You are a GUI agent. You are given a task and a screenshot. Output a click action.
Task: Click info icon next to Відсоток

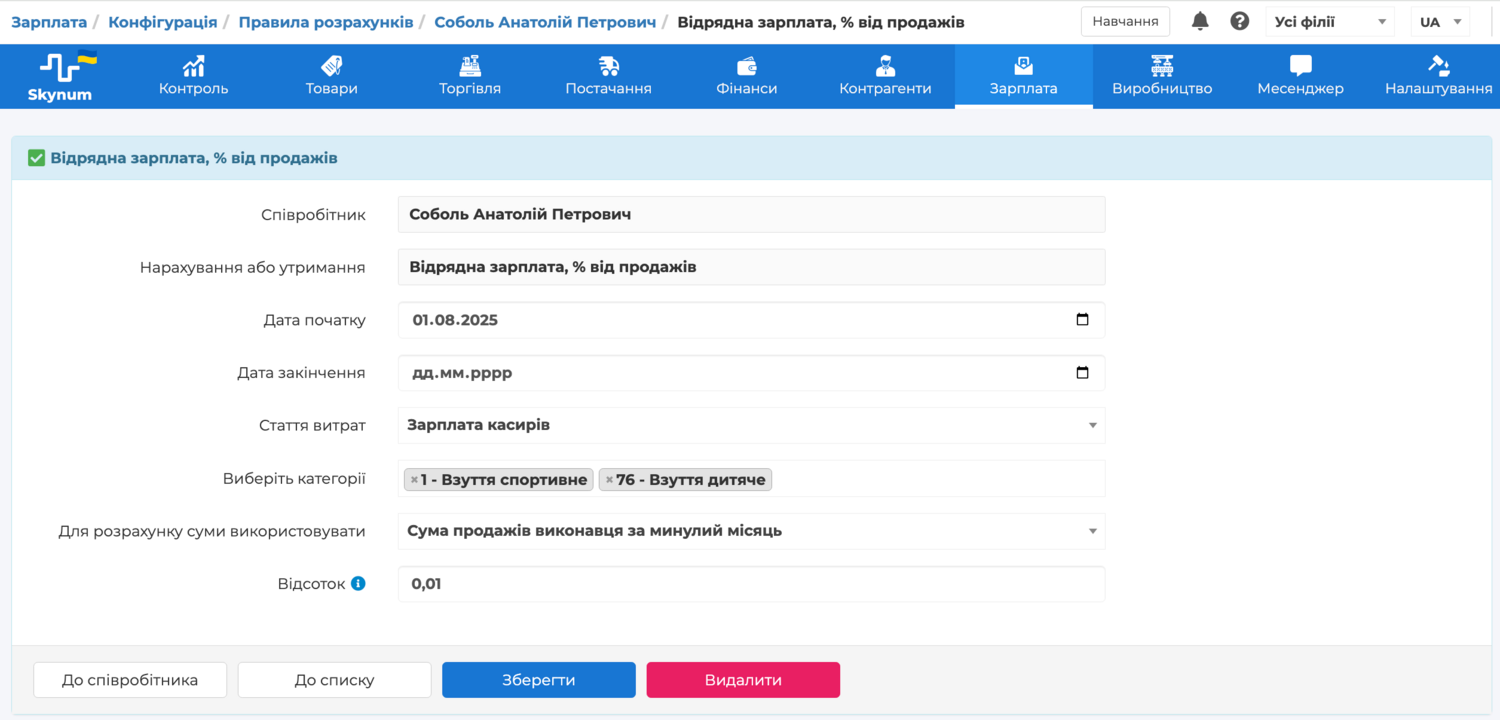coord(358,583)
